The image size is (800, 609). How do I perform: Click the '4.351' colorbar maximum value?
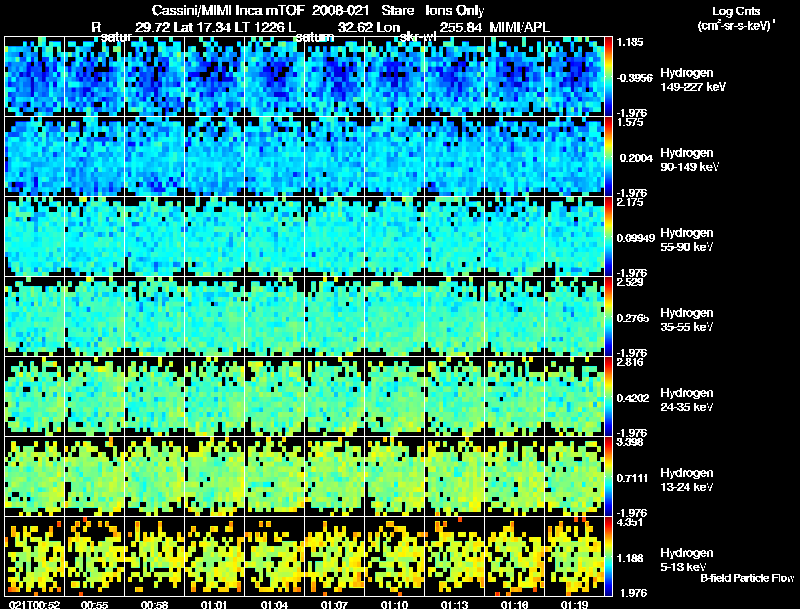click(x=630, y=522)
